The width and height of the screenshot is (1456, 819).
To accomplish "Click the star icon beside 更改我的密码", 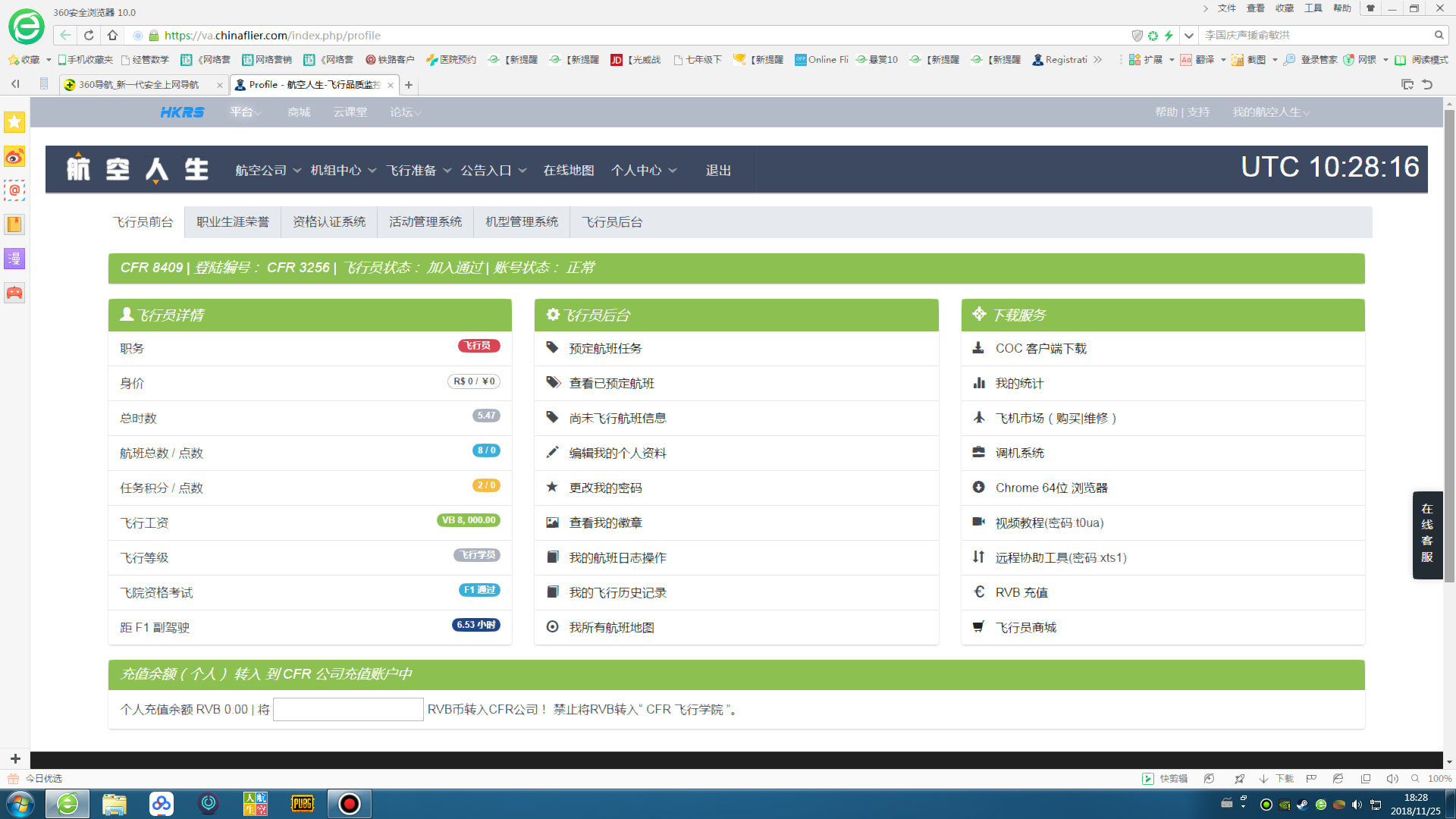I will click(553, 487).
